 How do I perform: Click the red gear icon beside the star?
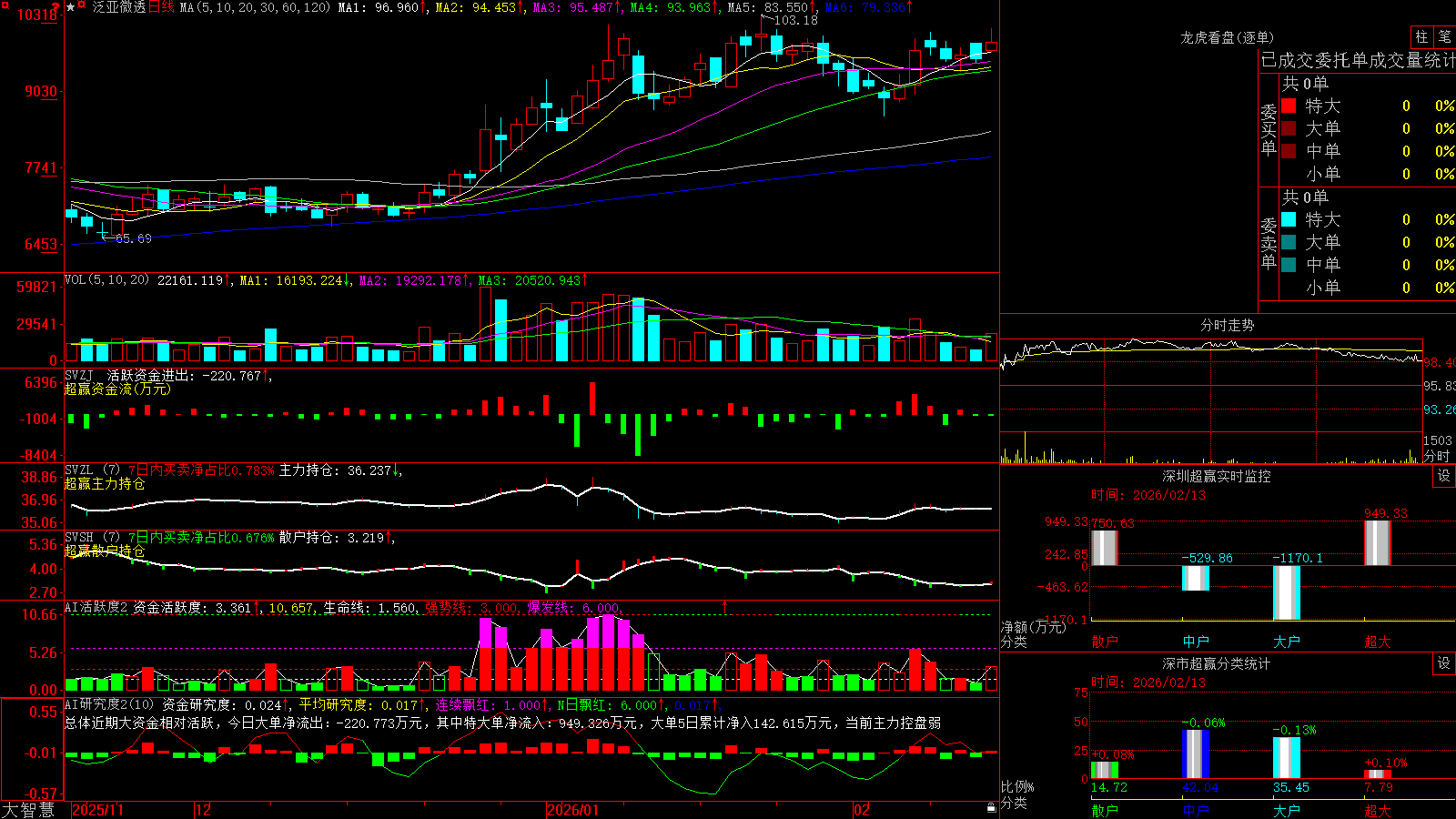(x=82, y=6)
